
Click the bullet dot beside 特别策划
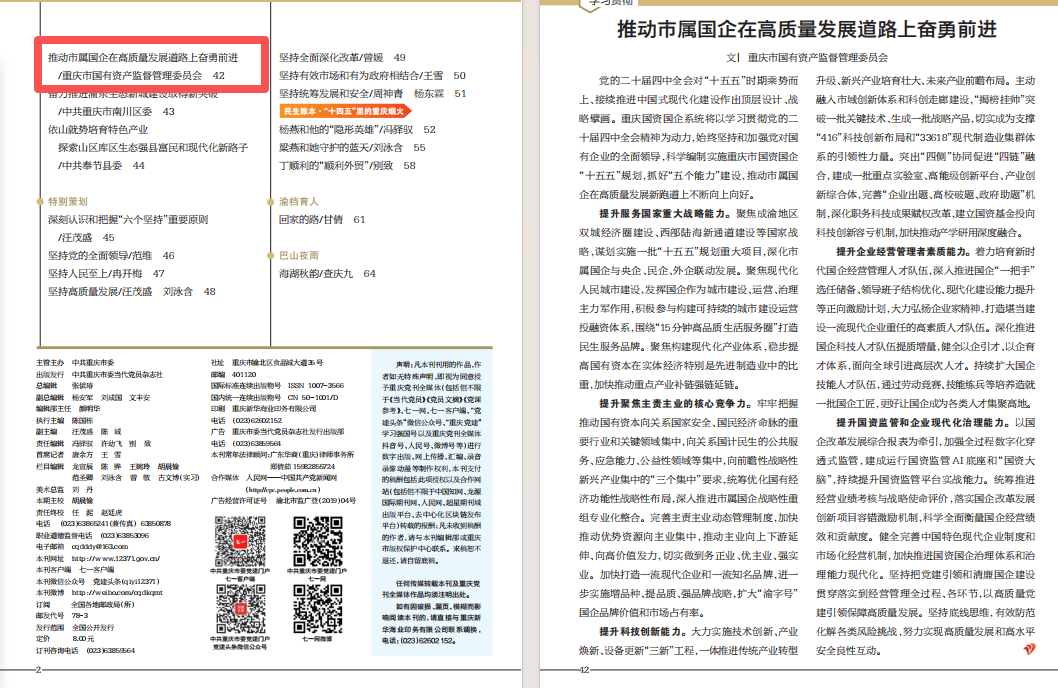tap(41, 201)
